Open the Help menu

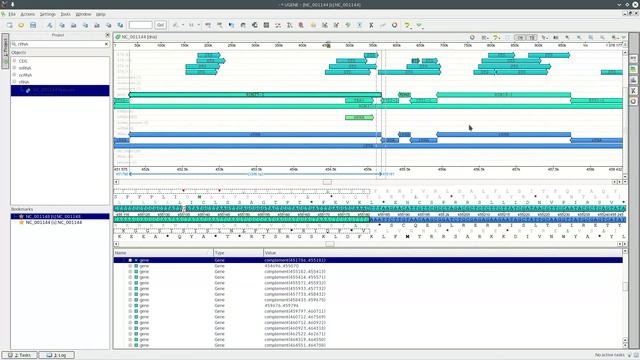tap(100, 14)
